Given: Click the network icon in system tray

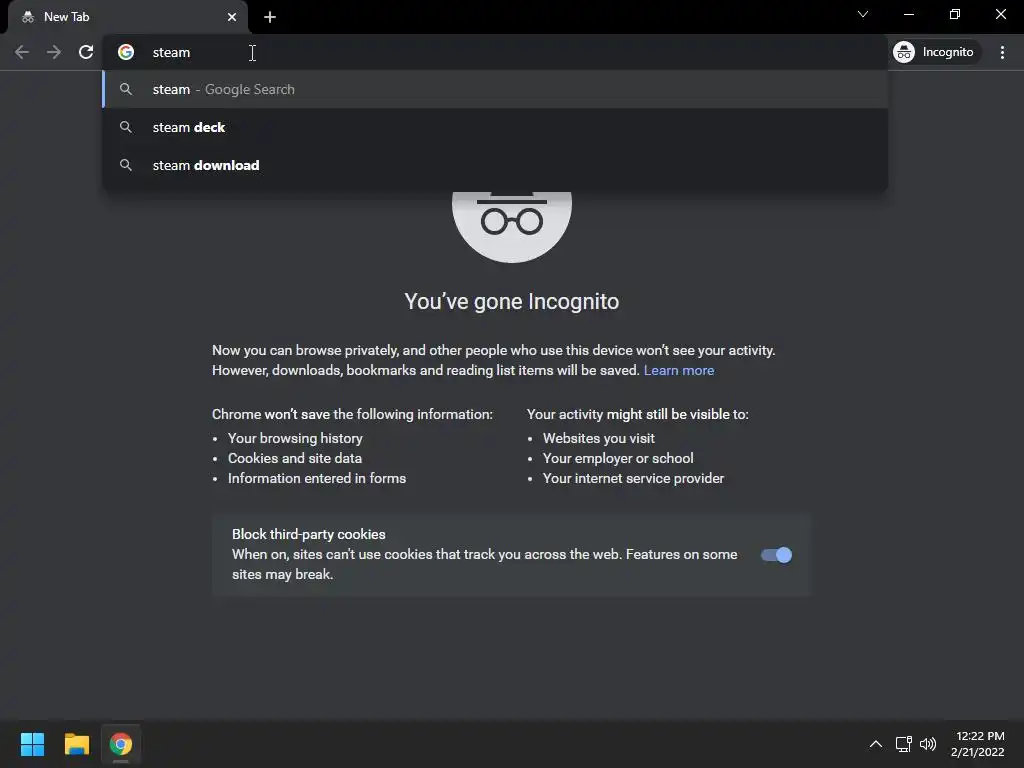Looking at the screenshot, I should (903, 744).
